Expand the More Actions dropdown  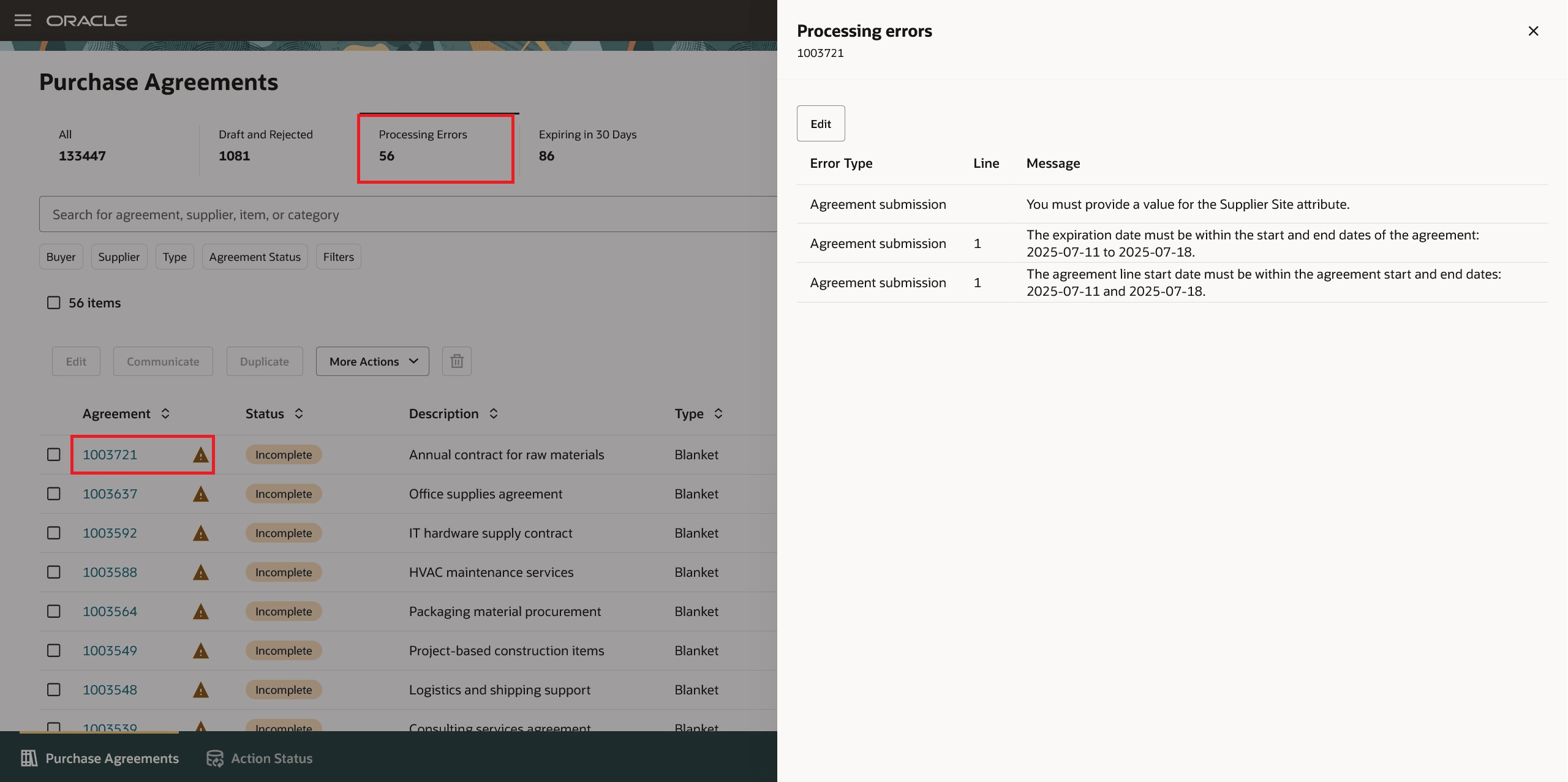(372, 361)
